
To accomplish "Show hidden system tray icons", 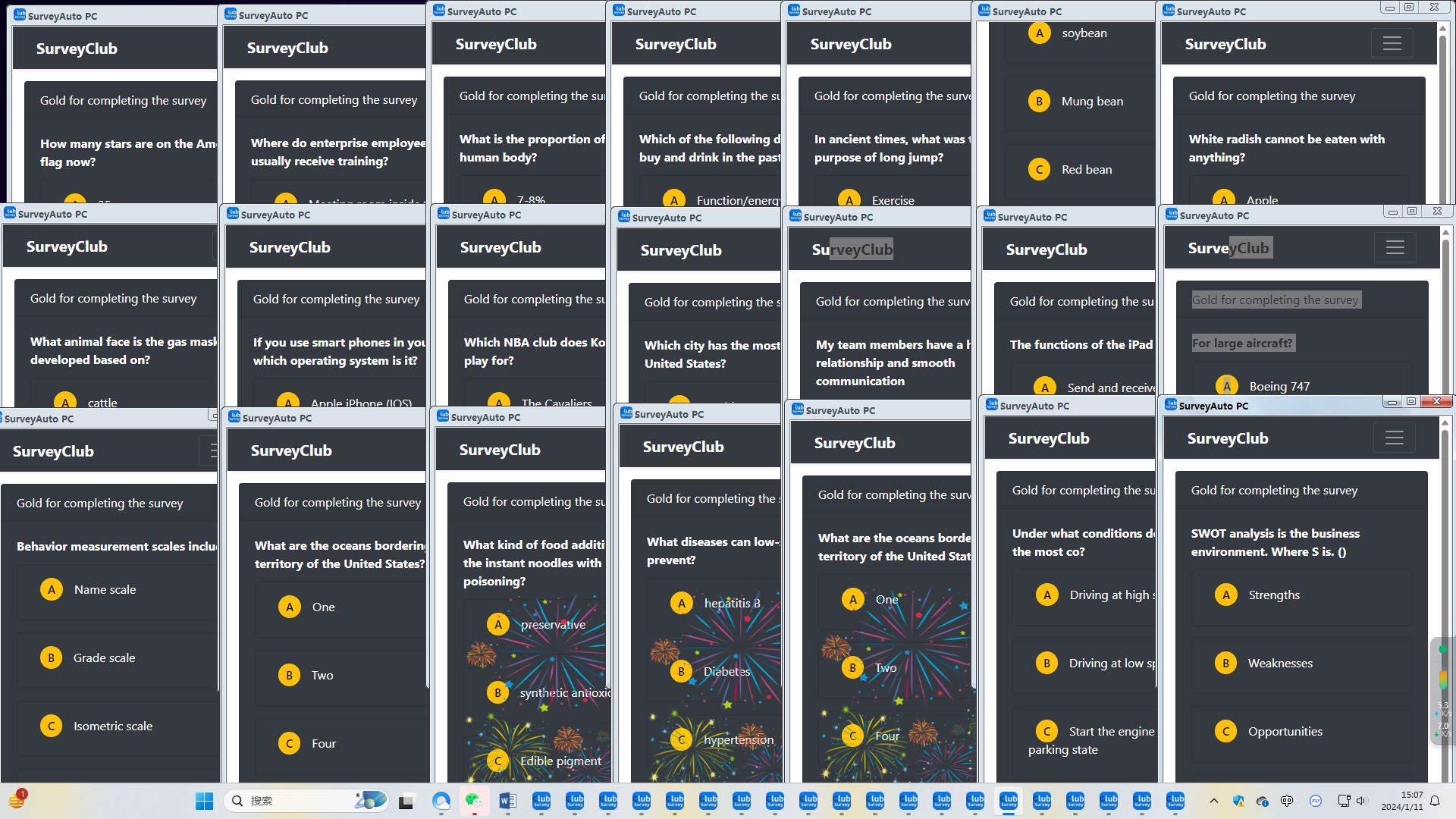I will [1213, 801].
